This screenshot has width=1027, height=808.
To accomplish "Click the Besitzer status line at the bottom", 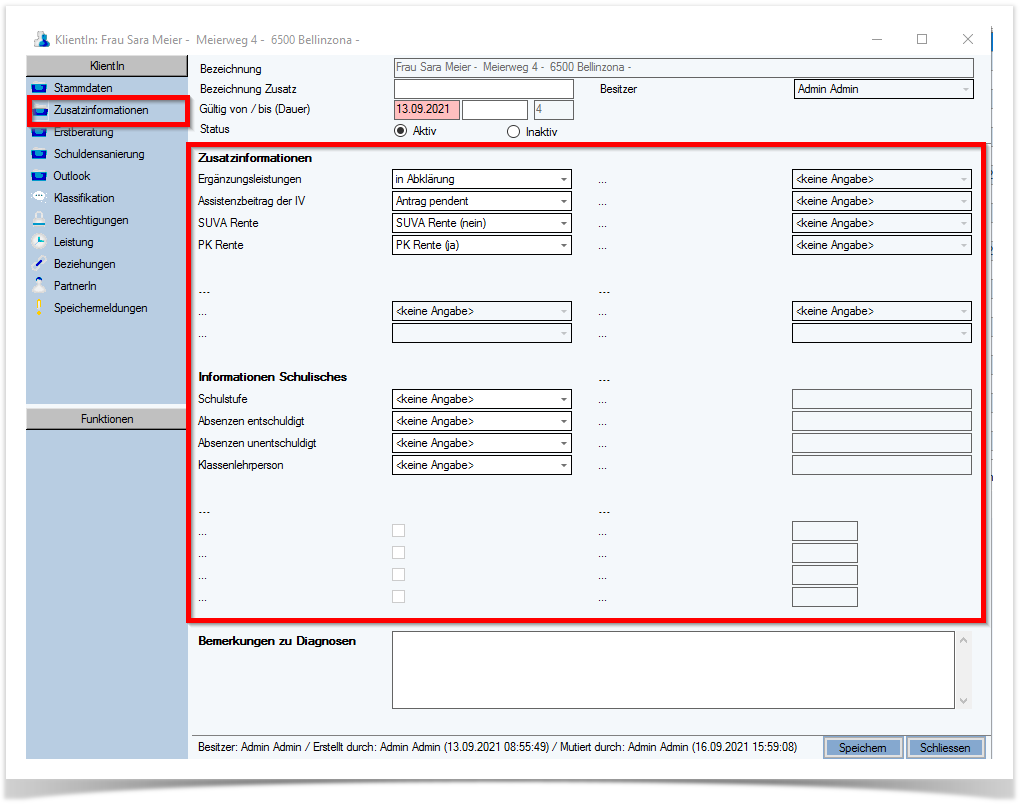I will (498, 747).
